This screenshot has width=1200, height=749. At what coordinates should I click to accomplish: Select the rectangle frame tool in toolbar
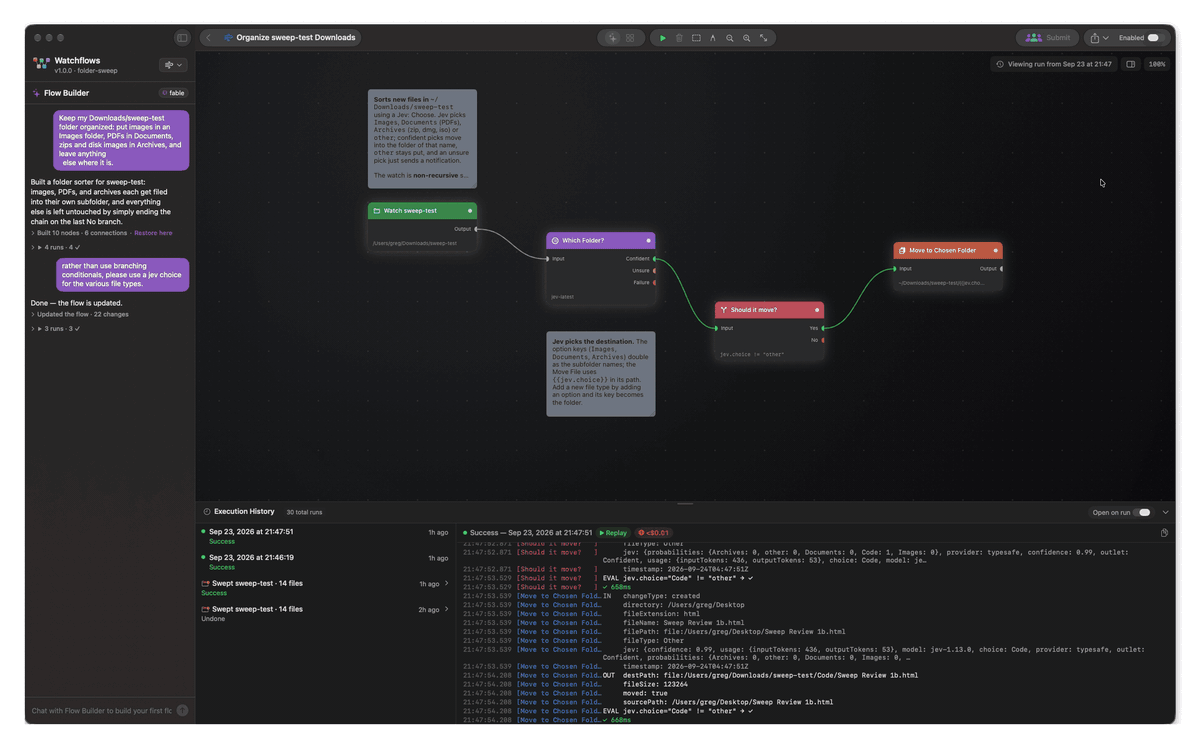pyautogui.click(x=696, y=38)
